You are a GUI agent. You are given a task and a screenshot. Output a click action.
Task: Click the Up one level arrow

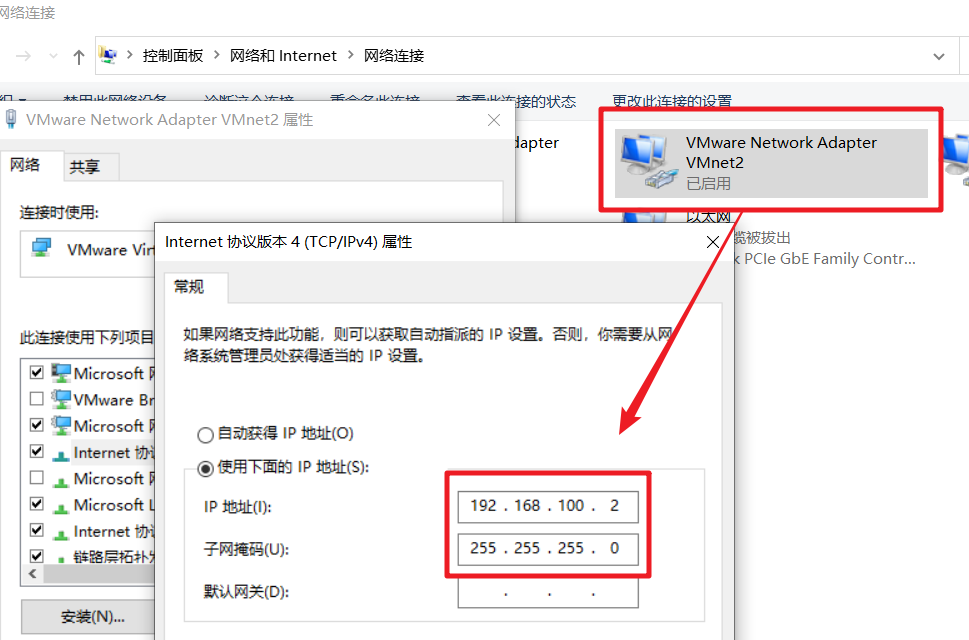tap(78, 57)
